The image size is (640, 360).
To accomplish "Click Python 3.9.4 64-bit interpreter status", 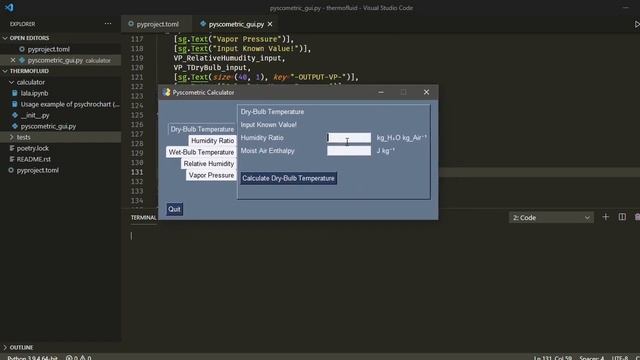I will [32, 358].
